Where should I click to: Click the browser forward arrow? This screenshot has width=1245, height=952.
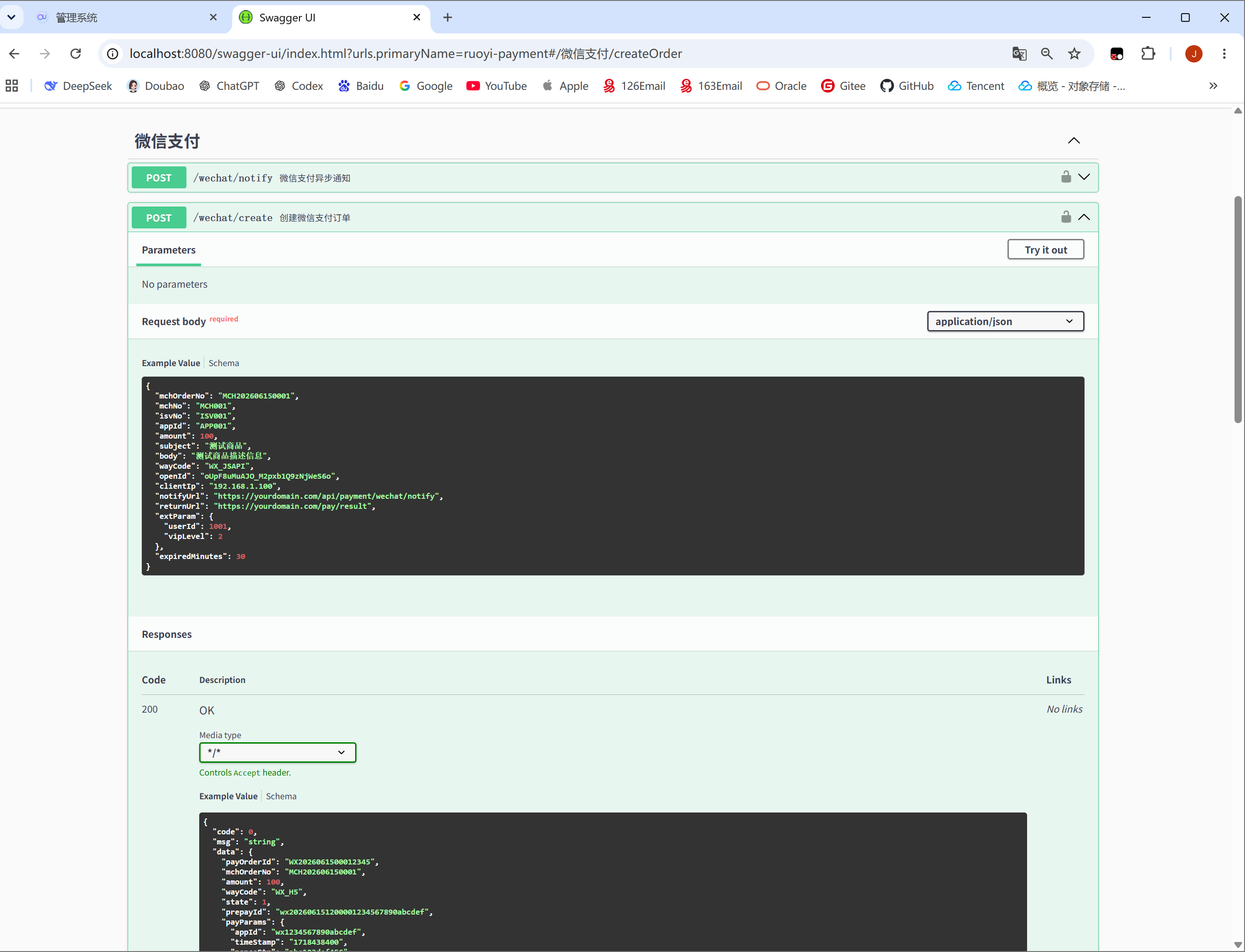45,54
